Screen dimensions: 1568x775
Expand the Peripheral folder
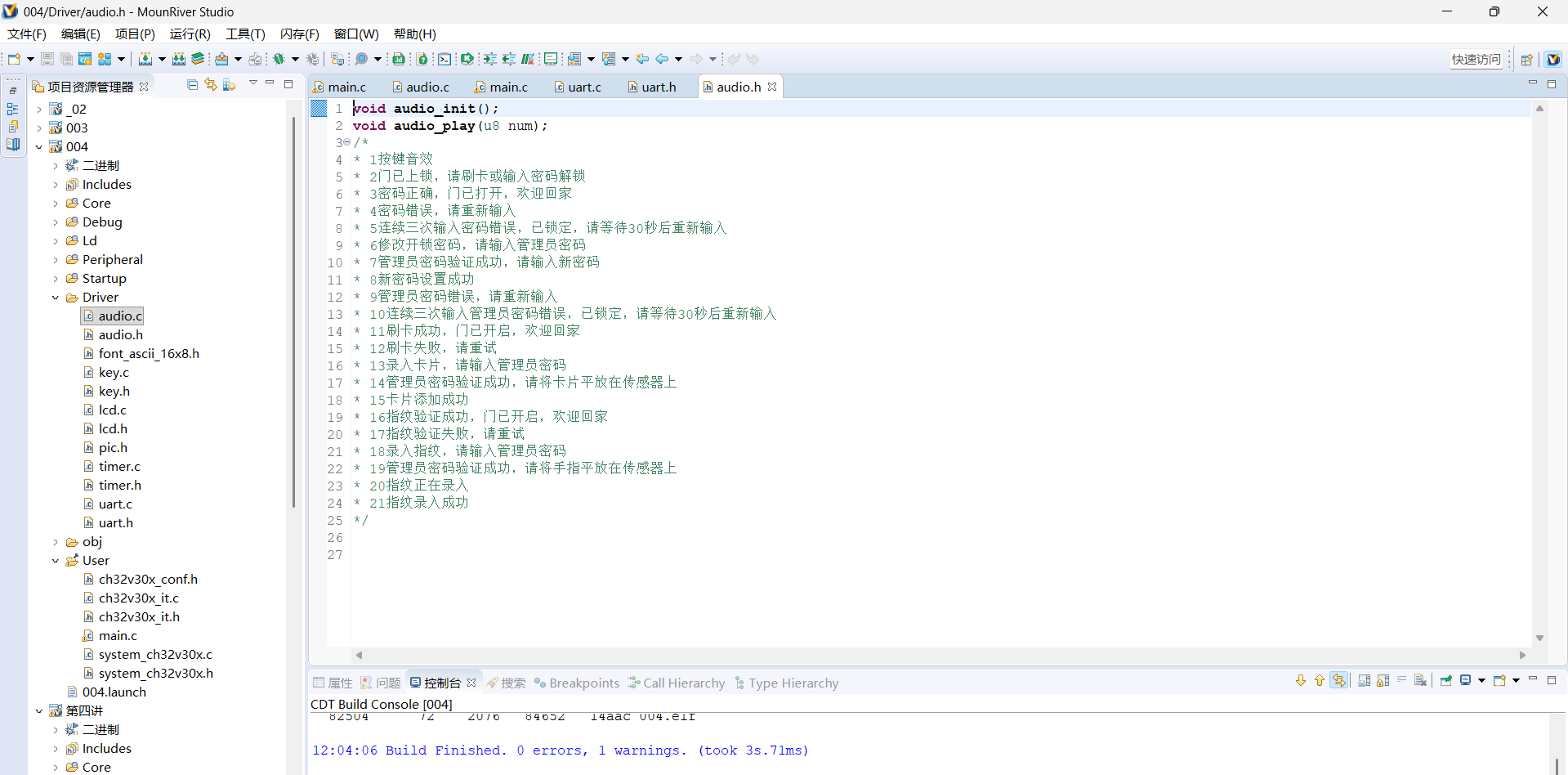click(56, 260)
